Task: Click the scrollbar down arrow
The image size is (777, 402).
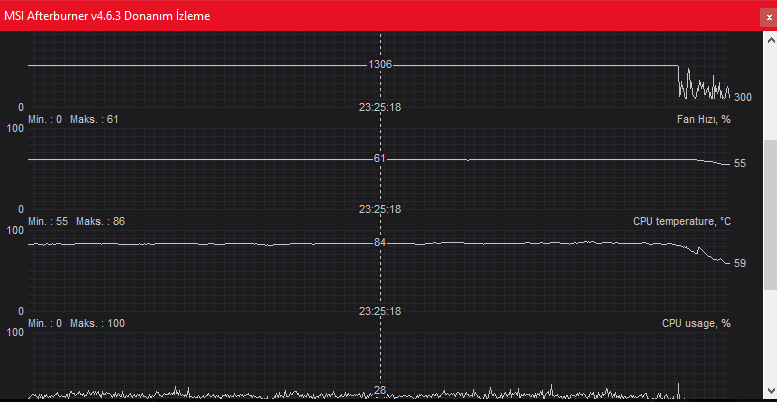Action: [x=771, y=392]
